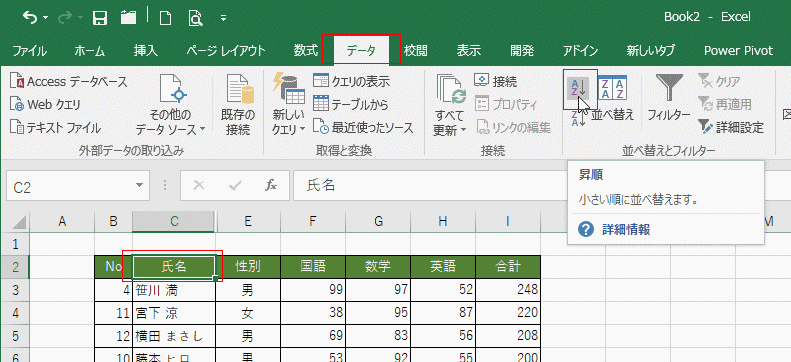
Task: Select row 3 header
Action: coord(15,290)
